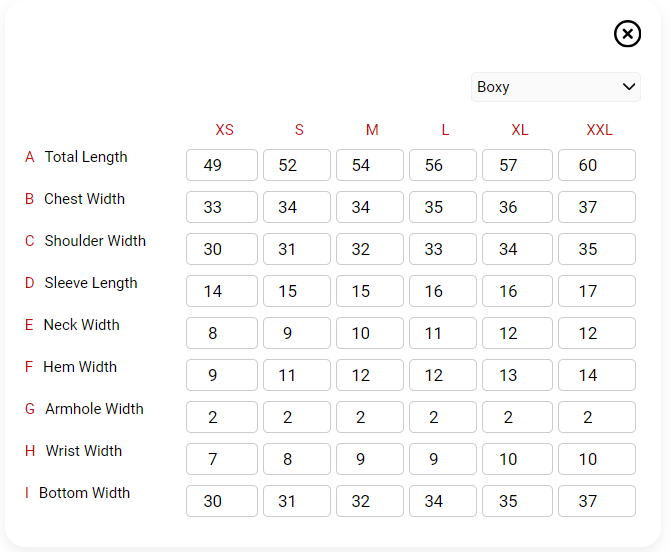Select the XS Total Length field showing 49
671x552 pixels.
tap(222, 165)
